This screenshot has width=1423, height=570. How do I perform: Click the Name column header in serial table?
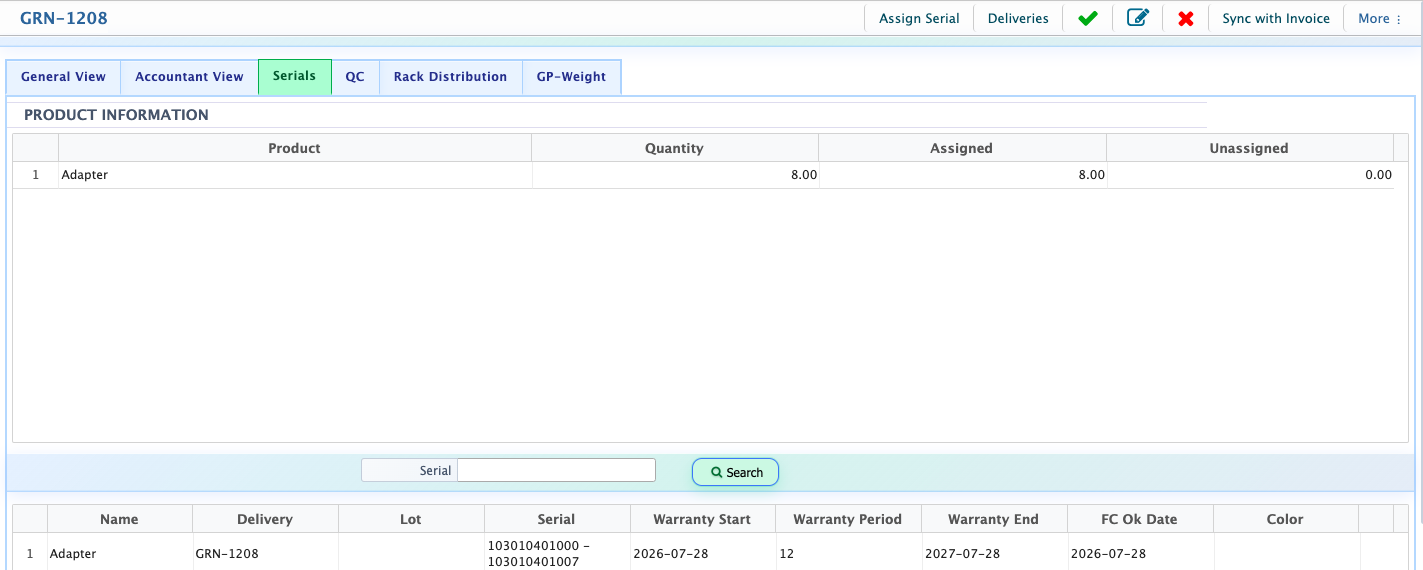119,519
